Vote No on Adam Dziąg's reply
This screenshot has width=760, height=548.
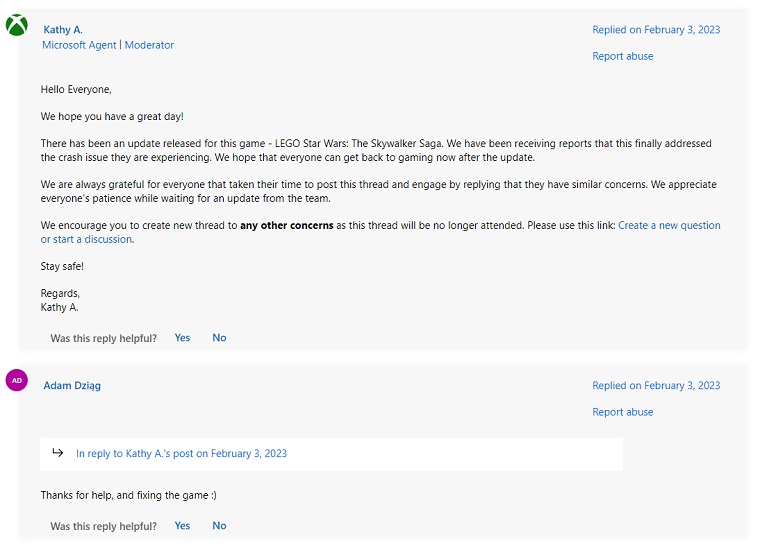coord(219,526)
